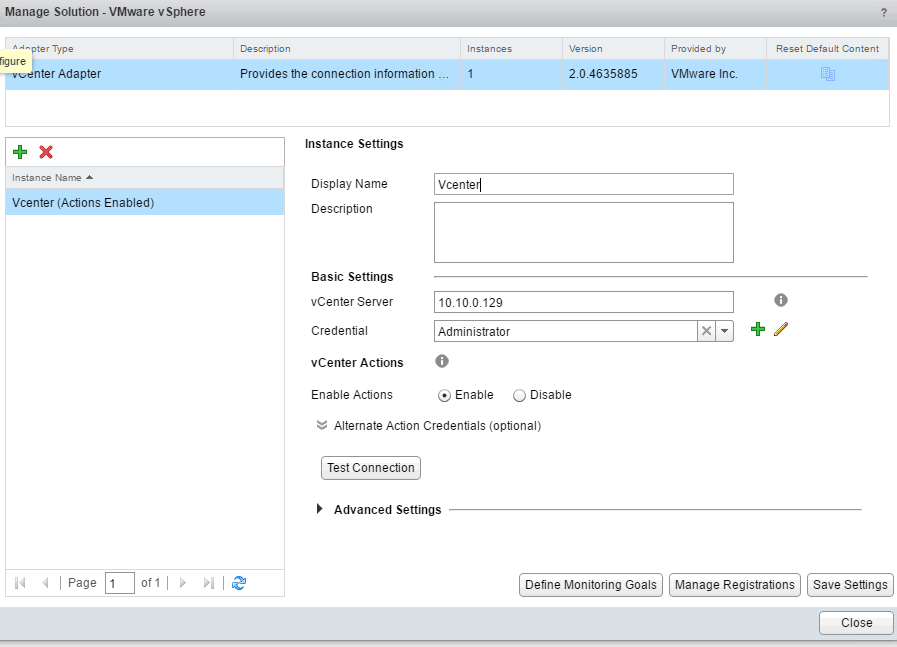897x647 pixels.
Task: Sort by Instance Name column header
Action: point(144,178)
